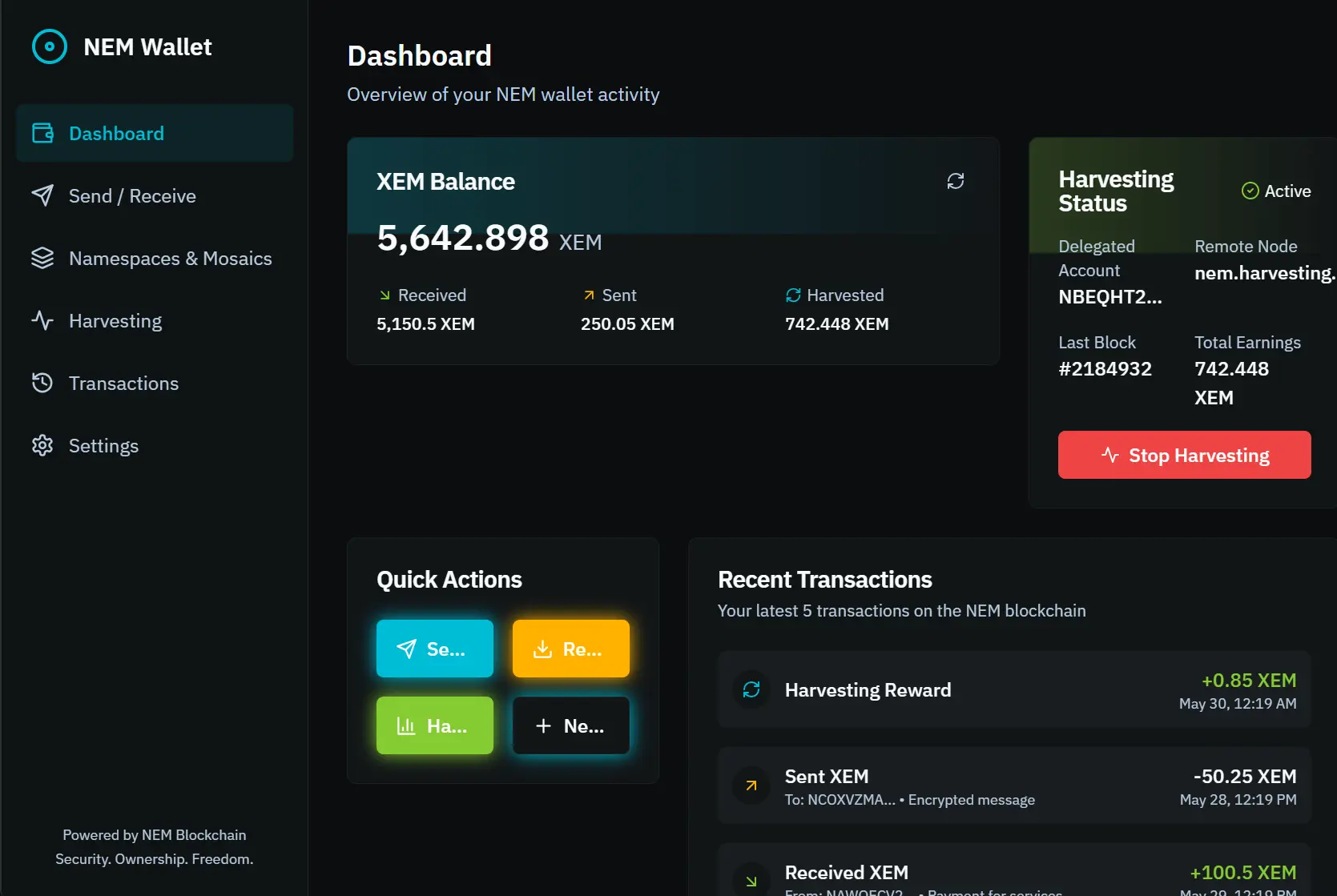Click the recipient text To: NCOXVZMA...
This screenshot has height=896, width=1337.
[840, 800]
